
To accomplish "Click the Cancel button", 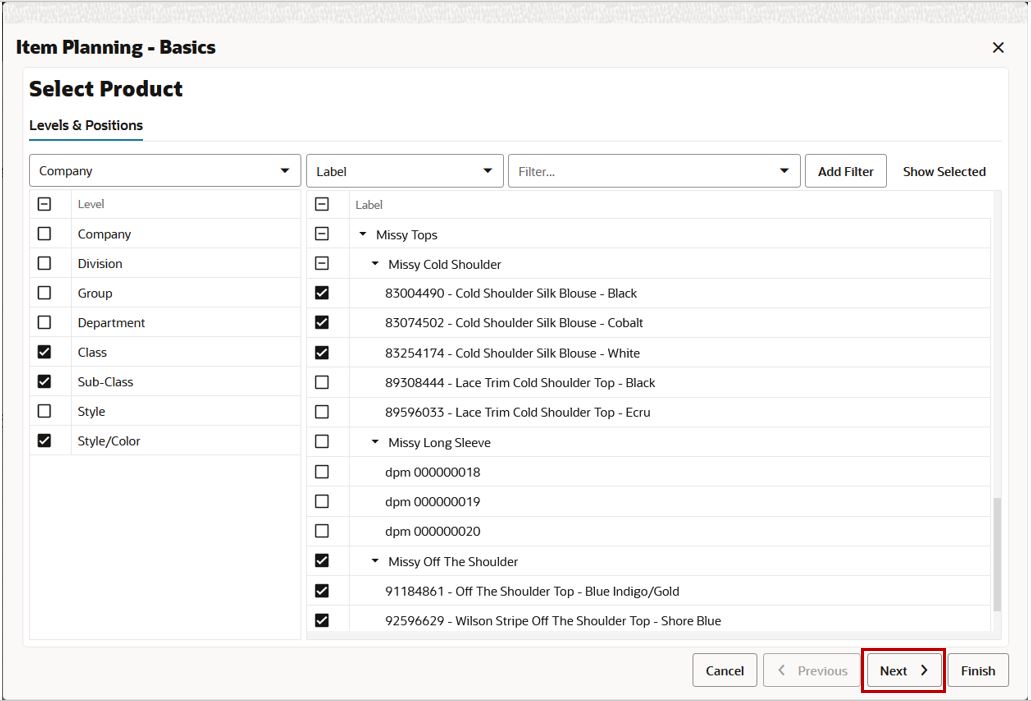I will click(x=725, y=670).
